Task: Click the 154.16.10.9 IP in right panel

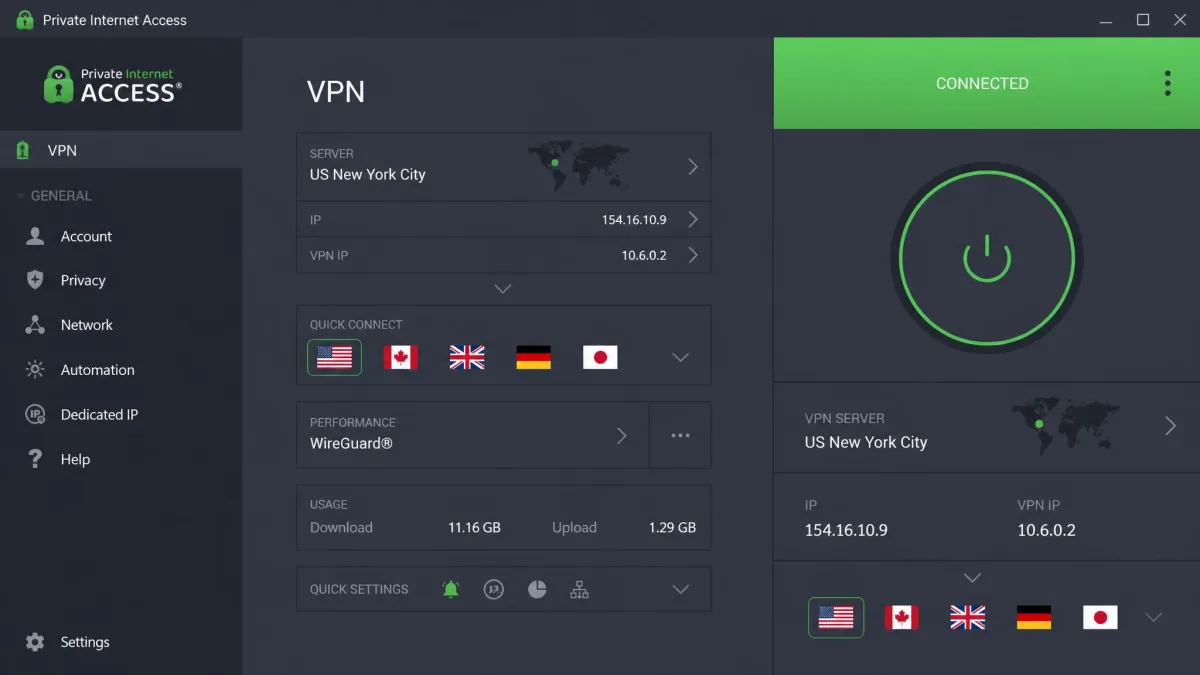Action: point(846,530)
